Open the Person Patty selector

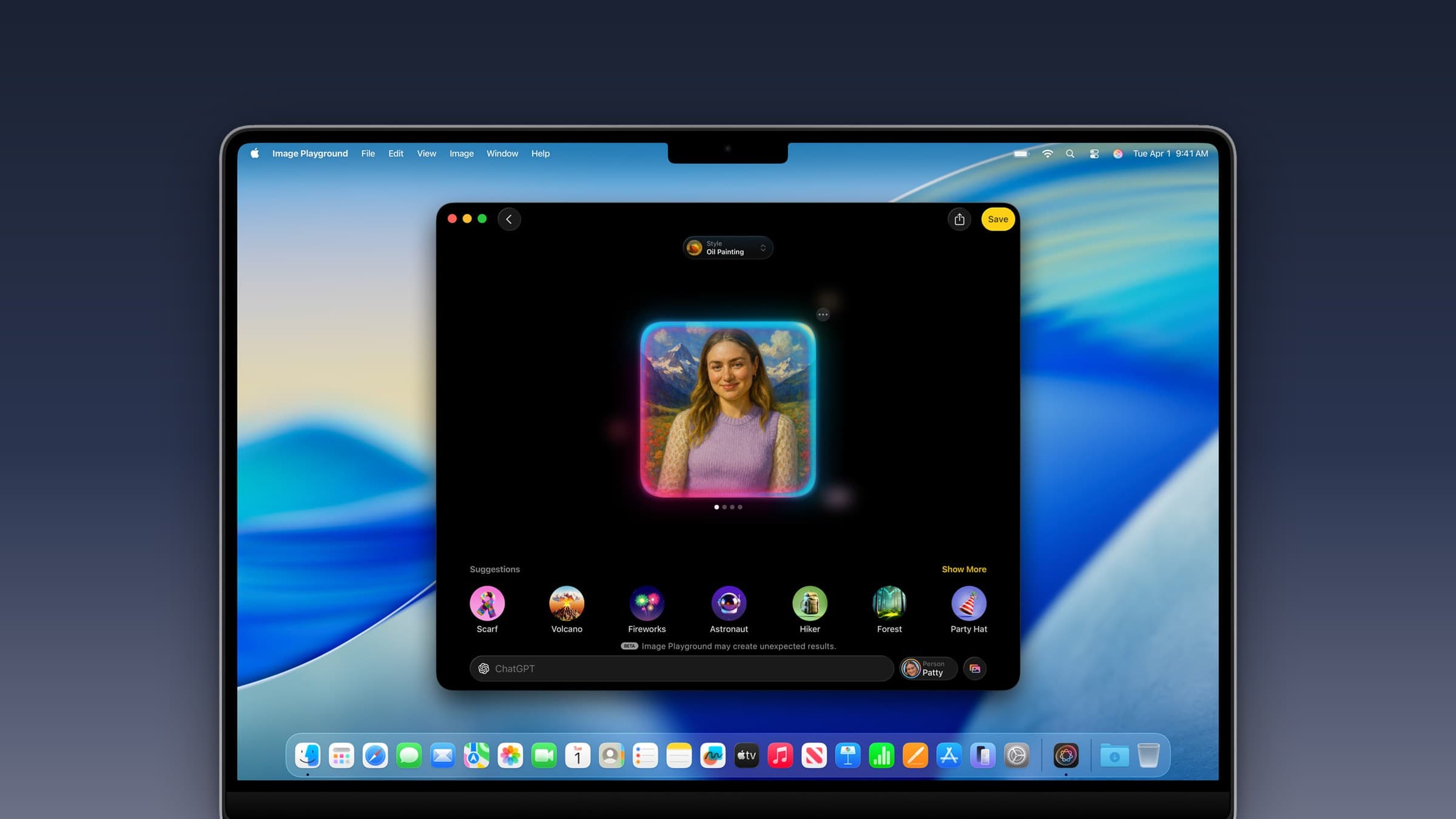click(x=928, y=669)
